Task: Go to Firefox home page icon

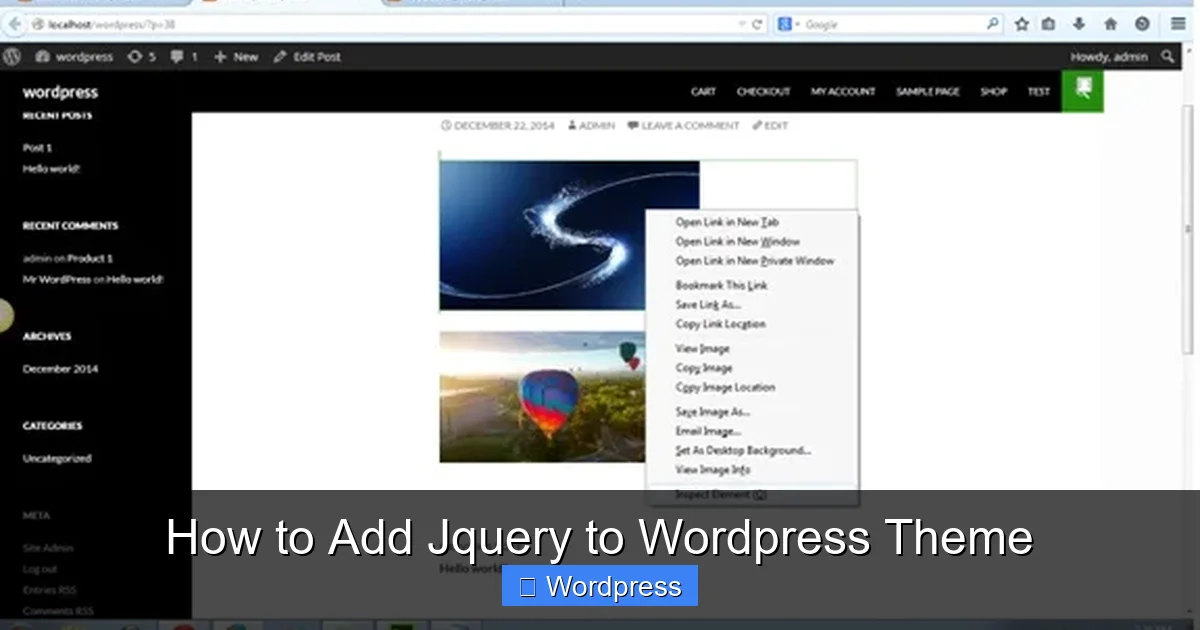Action: pos(1110,24)
